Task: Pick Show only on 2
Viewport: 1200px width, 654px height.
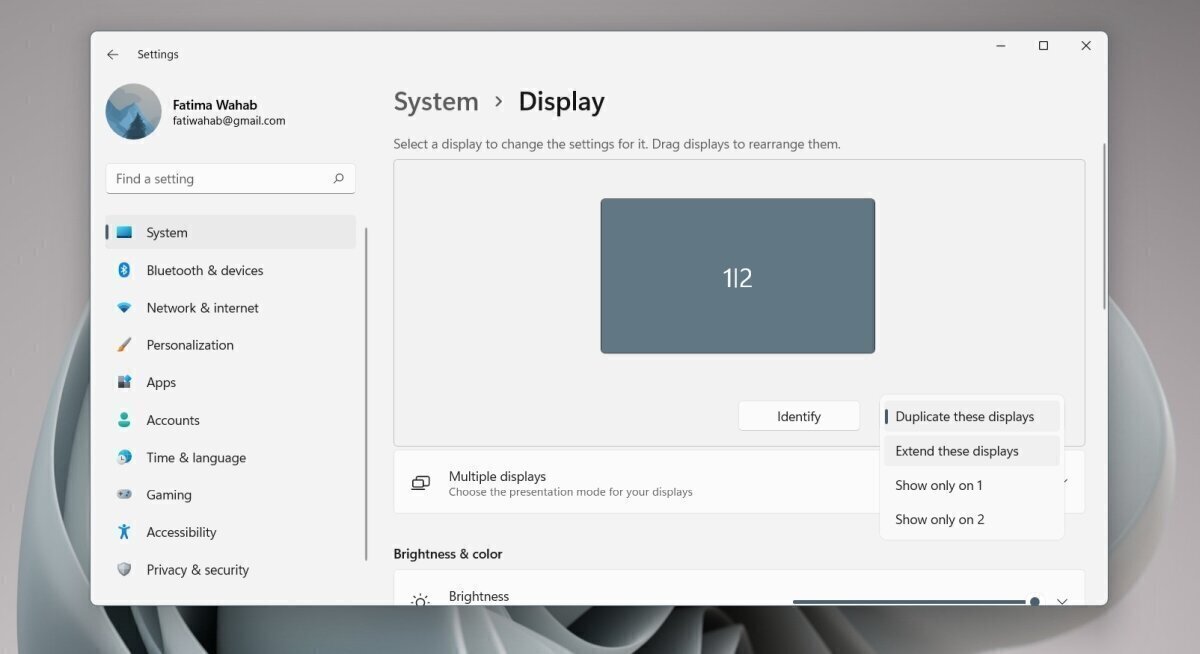Action: point(939,519)
